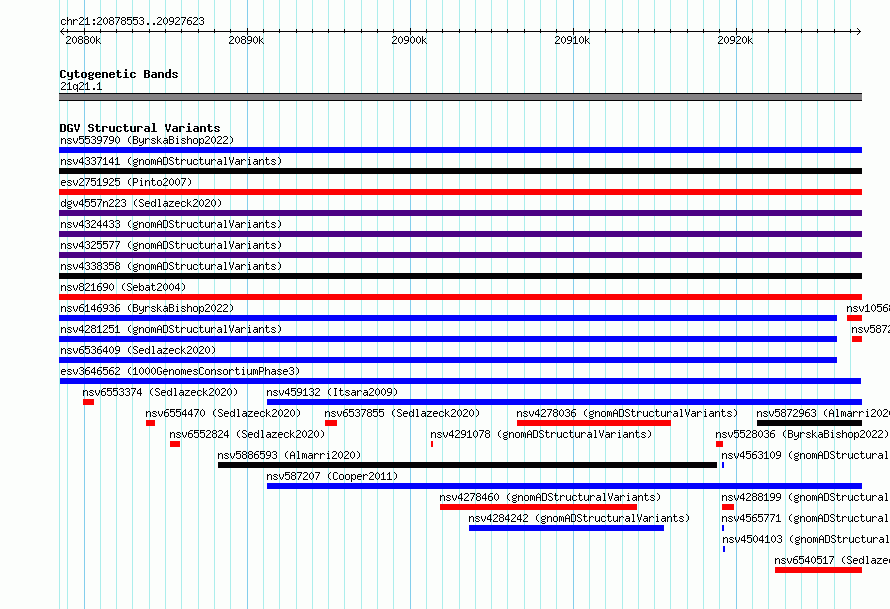Click the small red bar under nsv6553374

point(89,402)
